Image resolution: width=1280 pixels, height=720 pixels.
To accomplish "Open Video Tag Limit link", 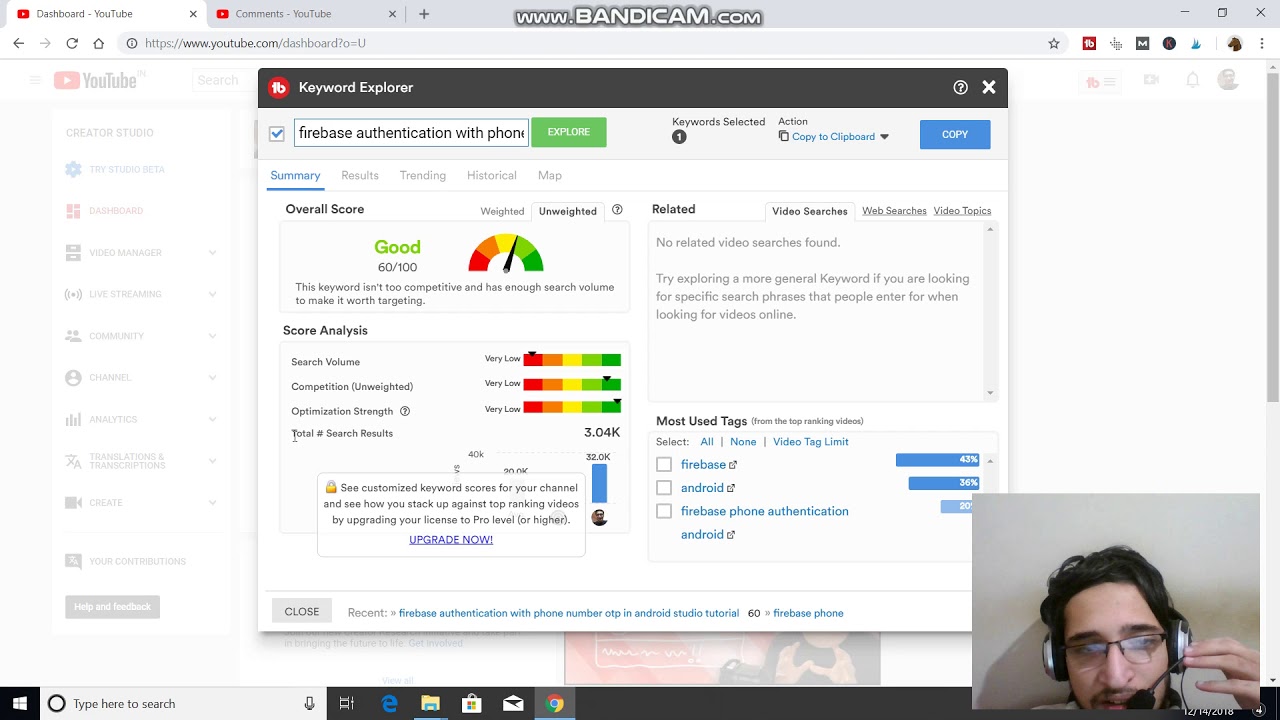I will [811, 442].
